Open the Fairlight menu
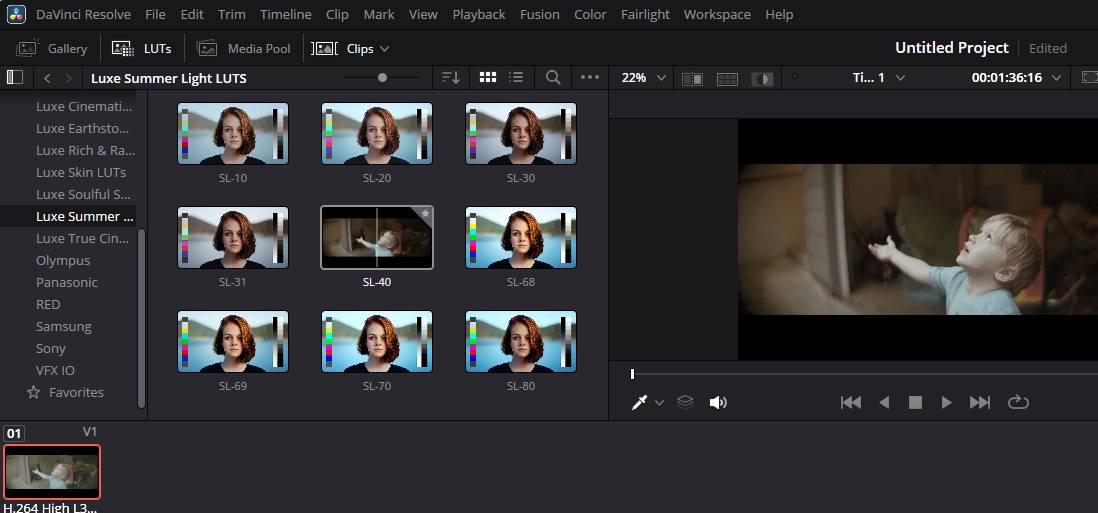This screenshot has height=513, width=1098. coord(645,14)
